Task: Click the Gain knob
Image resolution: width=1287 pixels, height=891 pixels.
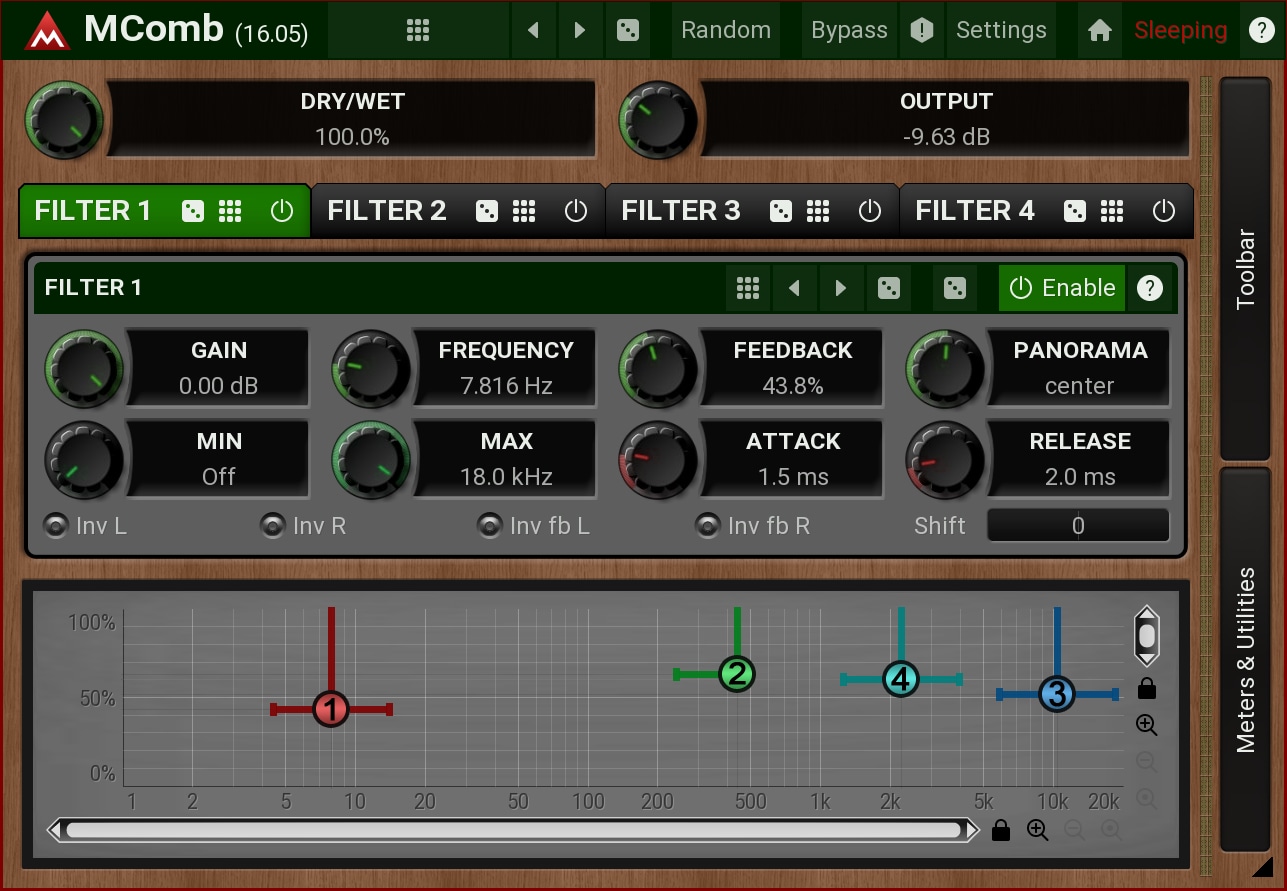Action: coord(84,369)
